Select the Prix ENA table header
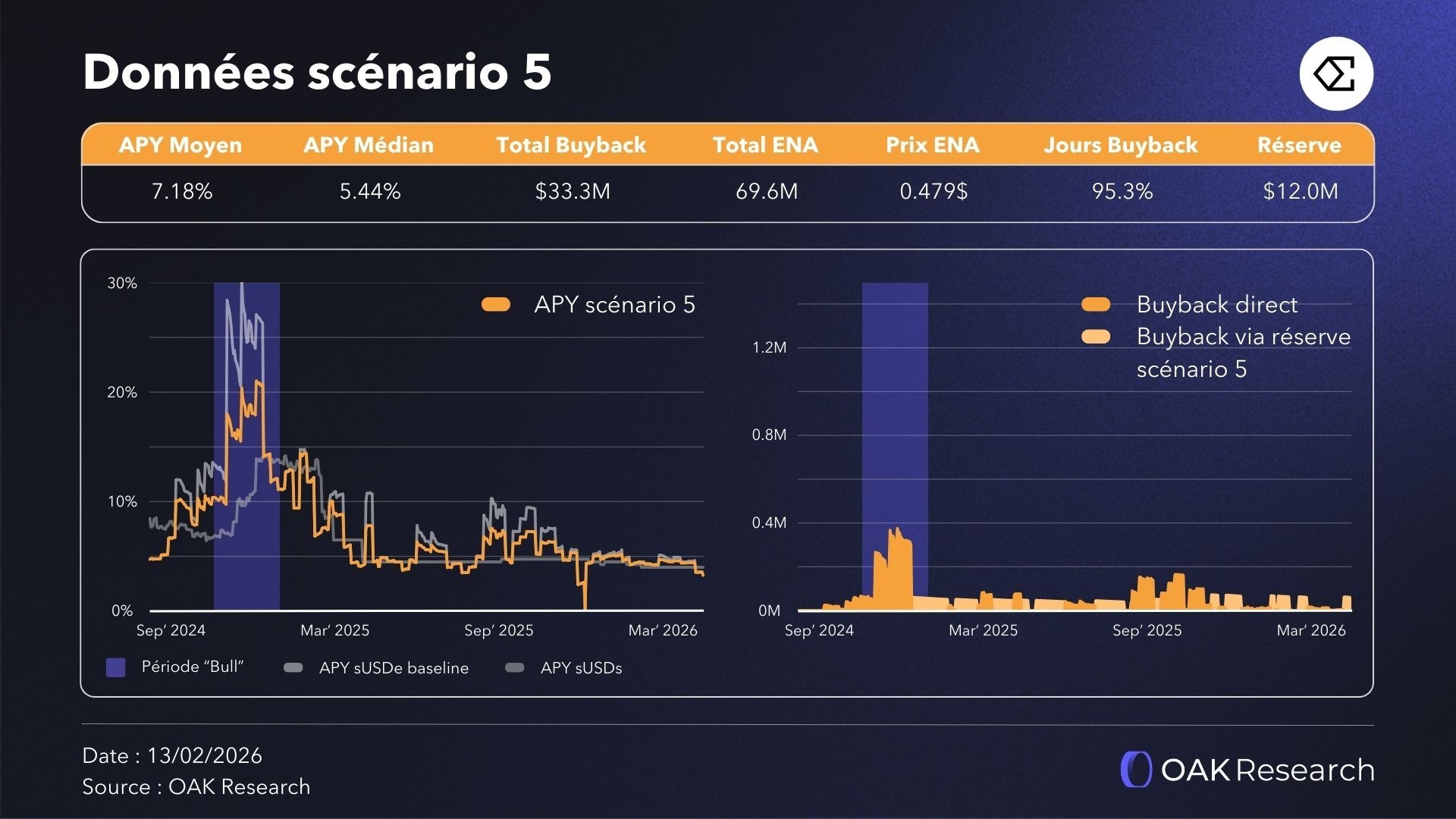This screenshot has height=819, width=1456. [934, 145]
